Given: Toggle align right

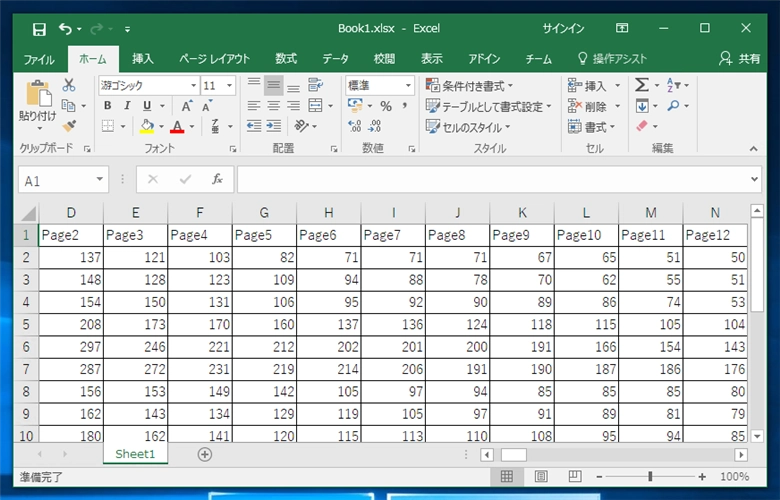Looking at the screenshot, I should (x=293, y=105).
